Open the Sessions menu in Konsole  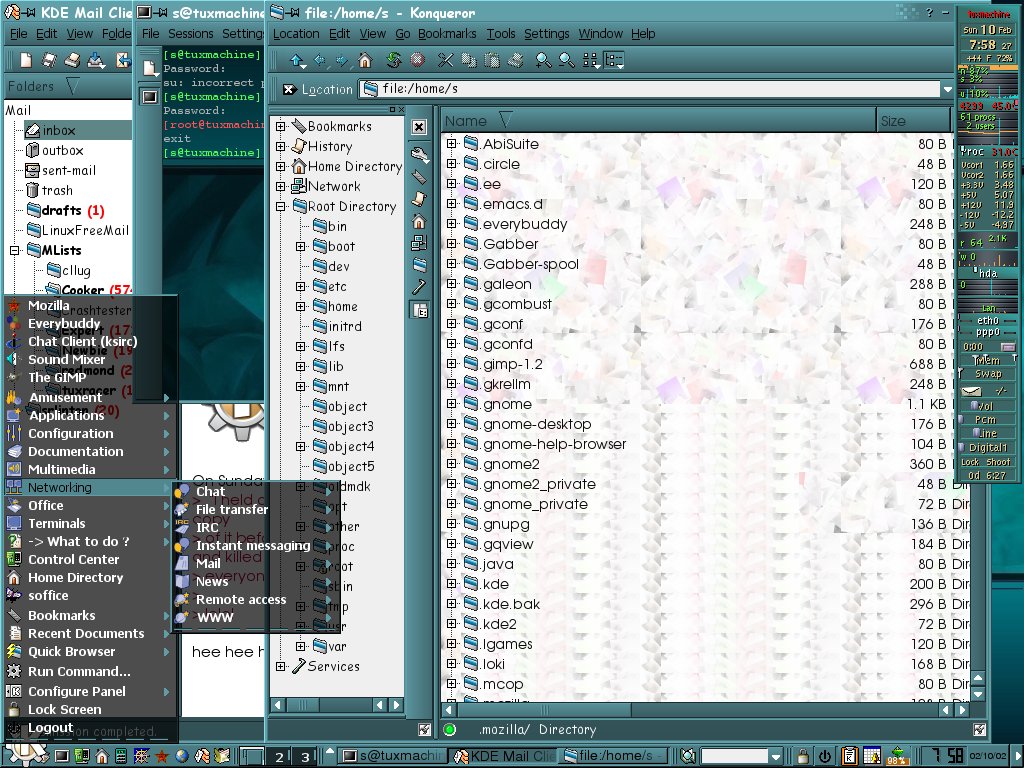[x=190, y=34]
